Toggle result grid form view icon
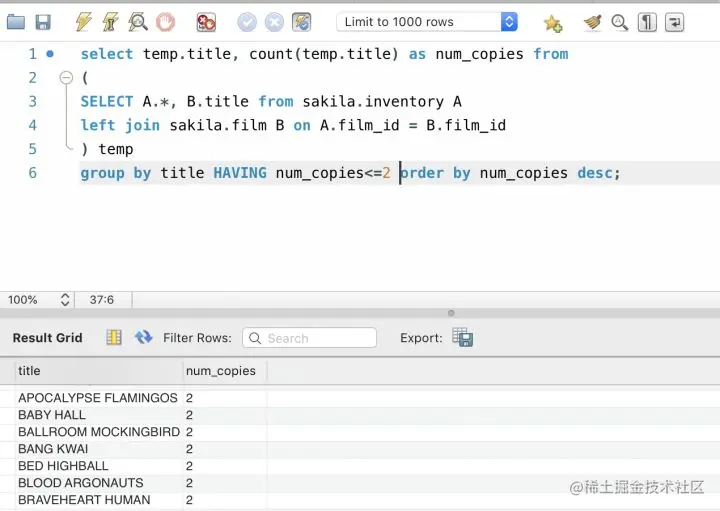The image size is (720, 511). (114, 337)
